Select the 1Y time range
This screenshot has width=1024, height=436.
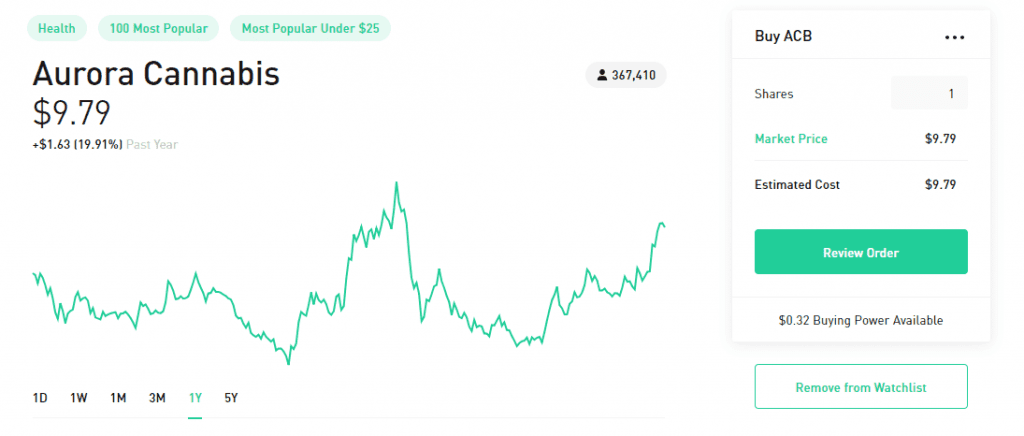[195, 397]
